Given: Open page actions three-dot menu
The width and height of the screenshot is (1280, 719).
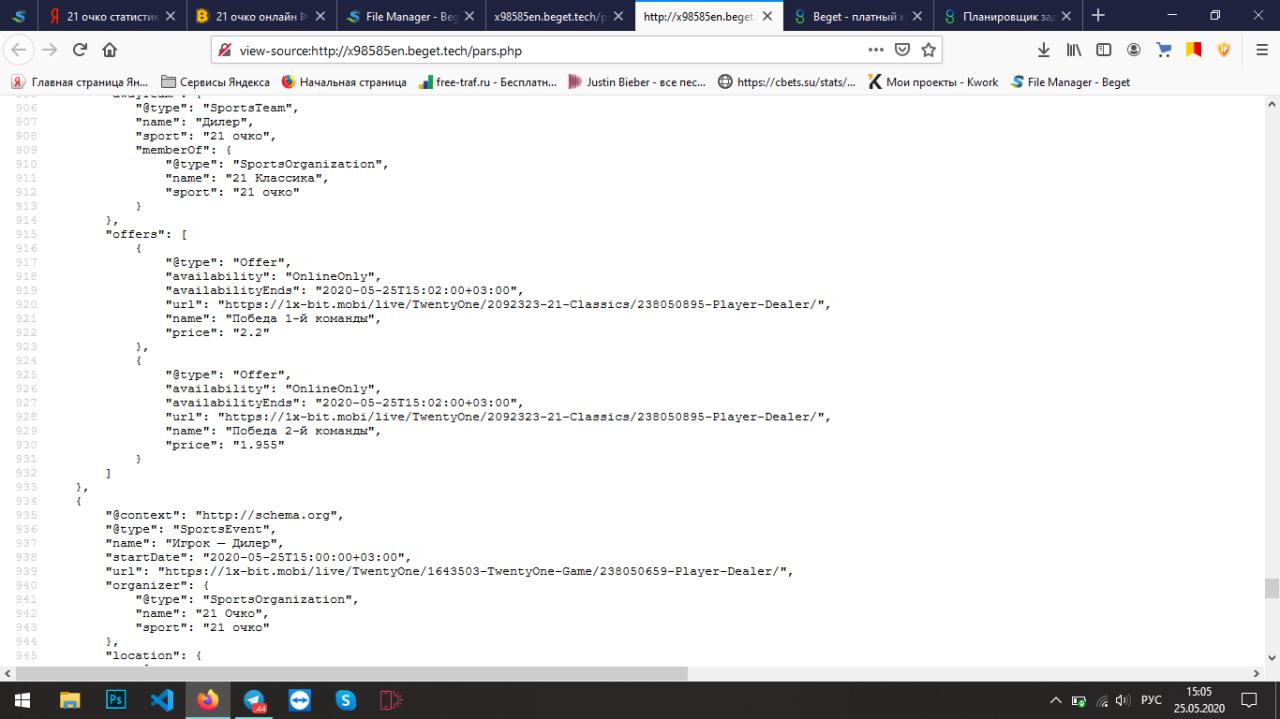Looking at the screenshot, I should pyautogui.click(x=876, y=50).
